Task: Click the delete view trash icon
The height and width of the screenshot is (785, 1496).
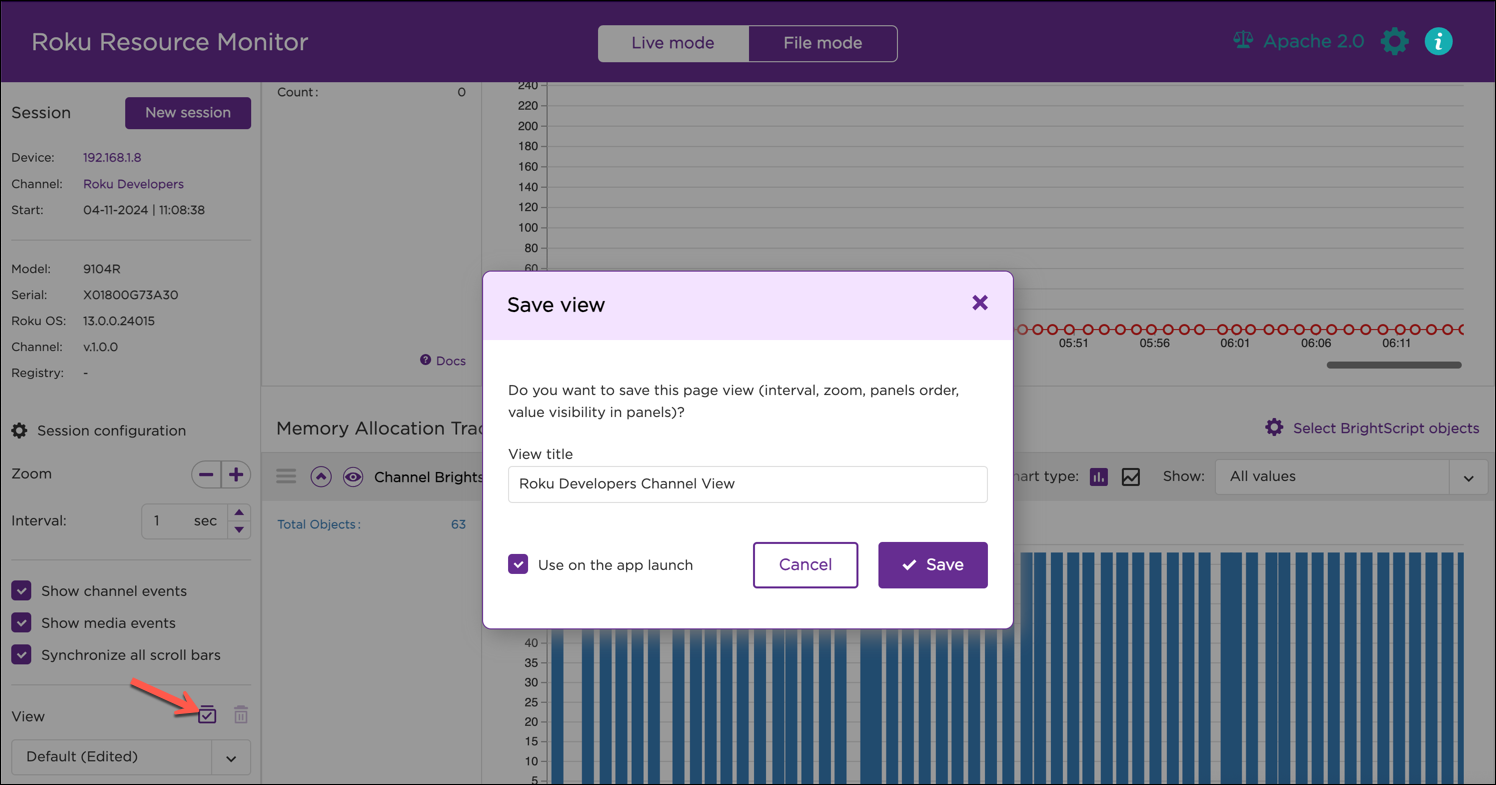Action: pos(240,714)
